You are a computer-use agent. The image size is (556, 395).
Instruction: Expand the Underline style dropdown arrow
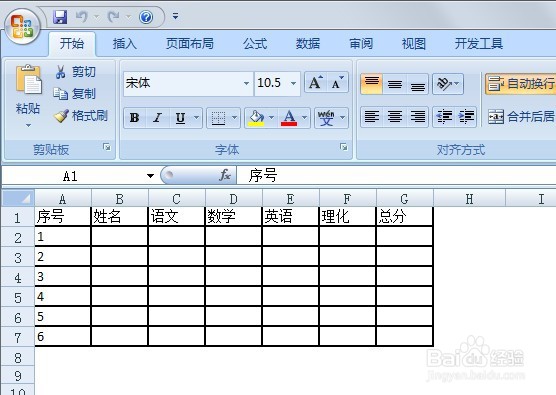pyautogui.click(x=197, y=117)
